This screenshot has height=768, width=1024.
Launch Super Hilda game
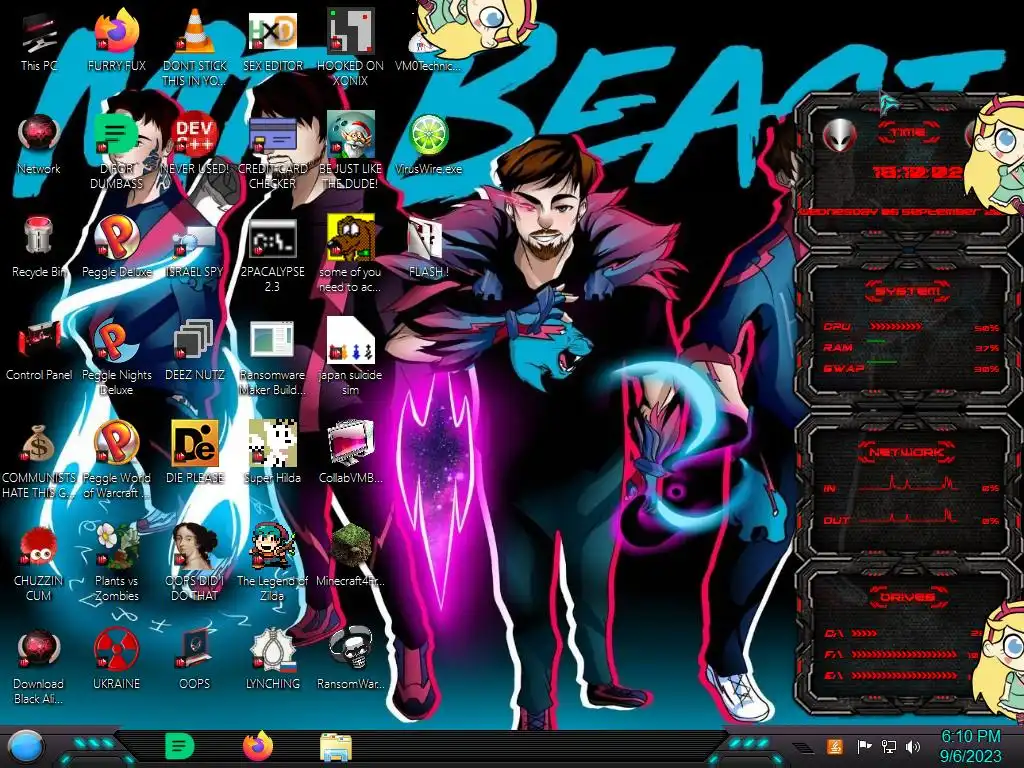click(272, 452)
